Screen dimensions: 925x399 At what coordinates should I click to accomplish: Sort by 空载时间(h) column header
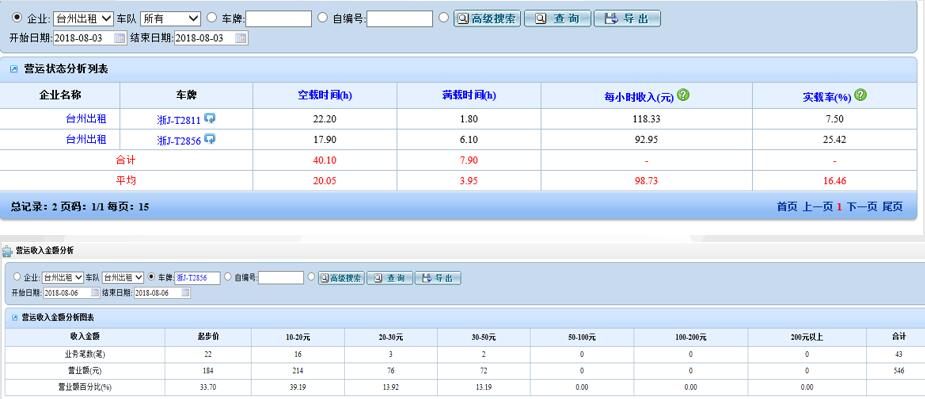[325, 95]
